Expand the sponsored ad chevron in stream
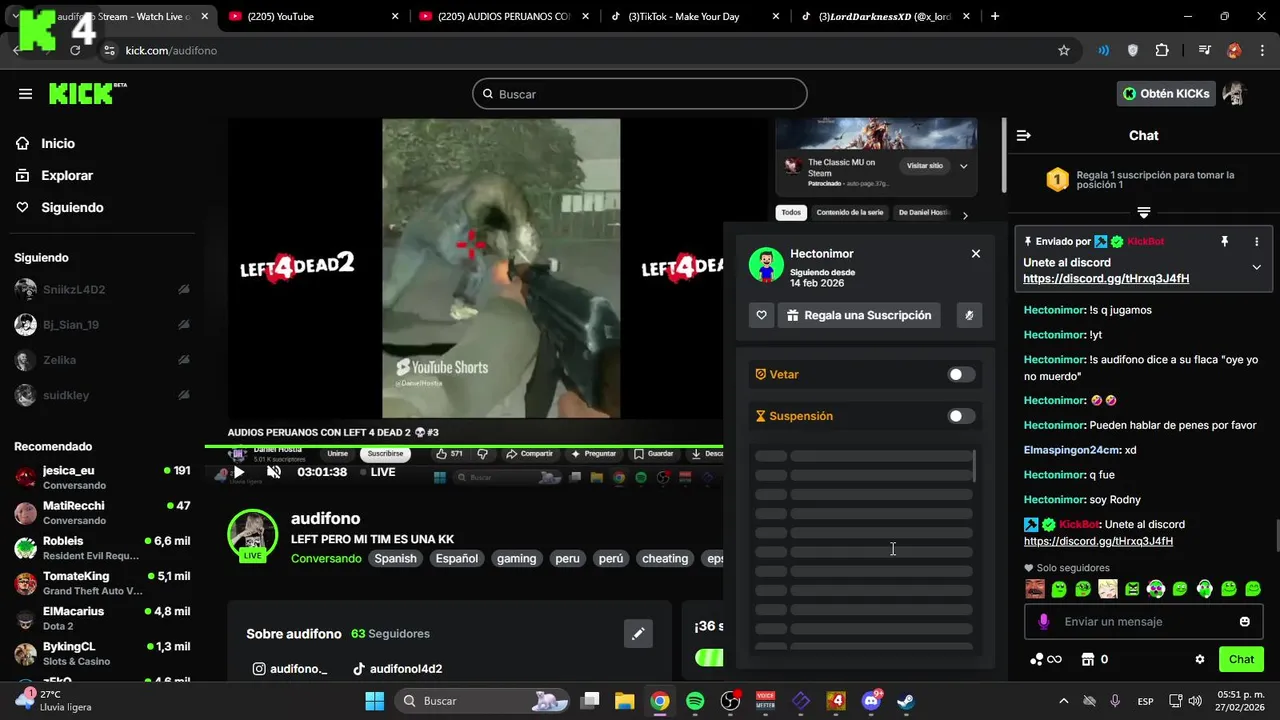This screenshot has width=1280, height=720. 964,166
